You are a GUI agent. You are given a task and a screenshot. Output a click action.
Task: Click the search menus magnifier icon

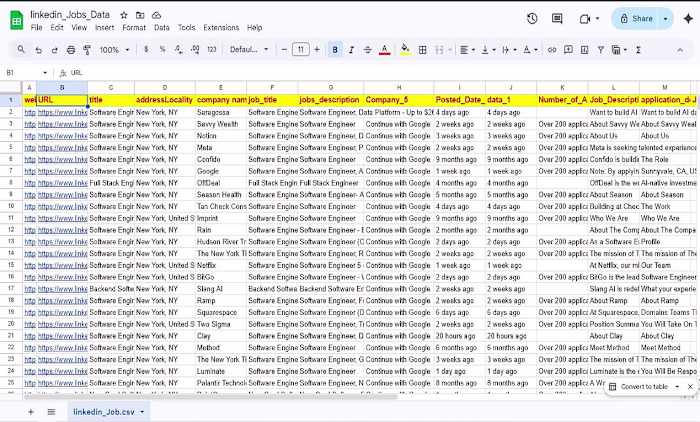coord(21,50)
